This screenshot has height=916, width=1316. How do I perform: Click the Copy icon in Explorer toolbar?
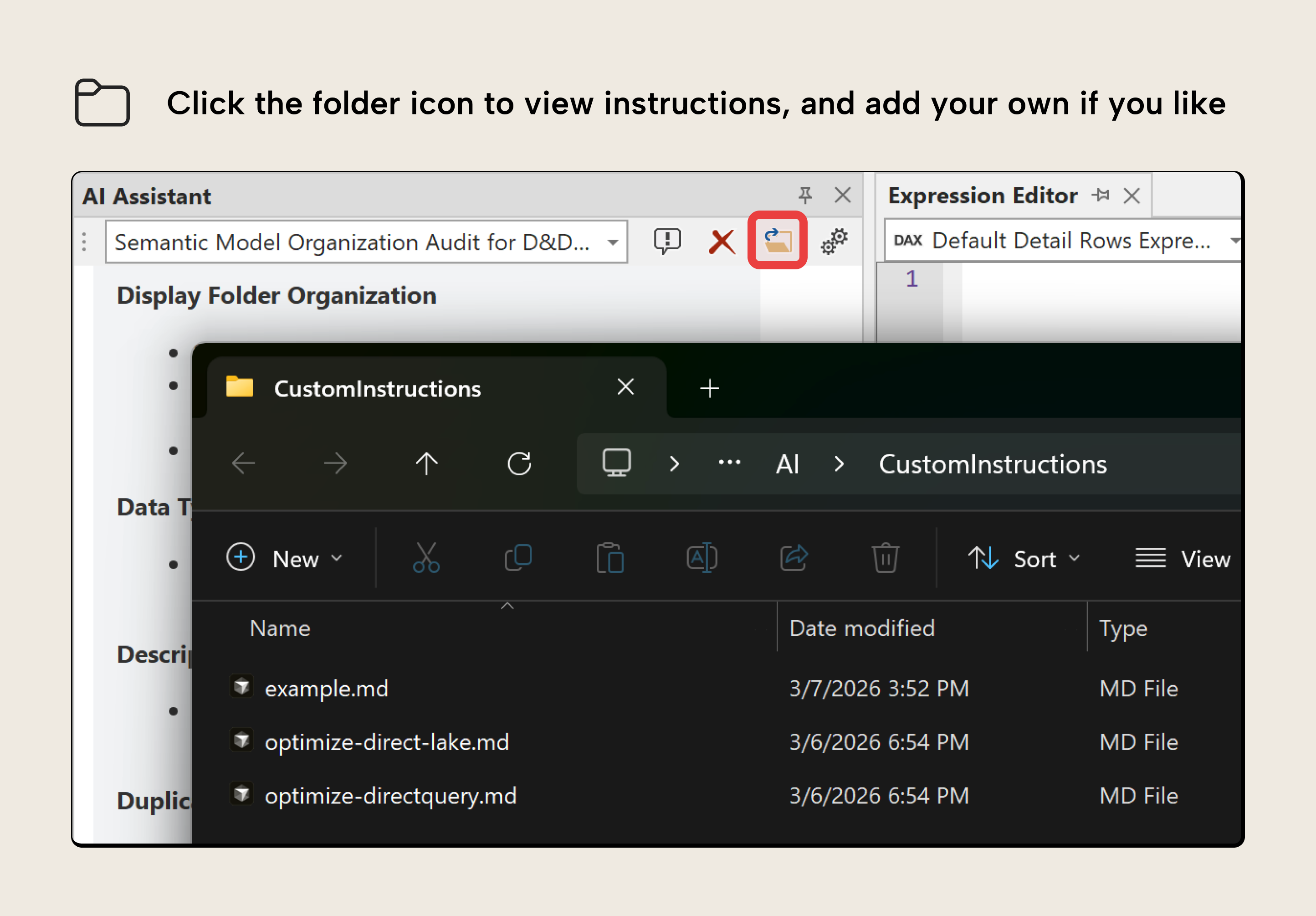coord(517,557)
